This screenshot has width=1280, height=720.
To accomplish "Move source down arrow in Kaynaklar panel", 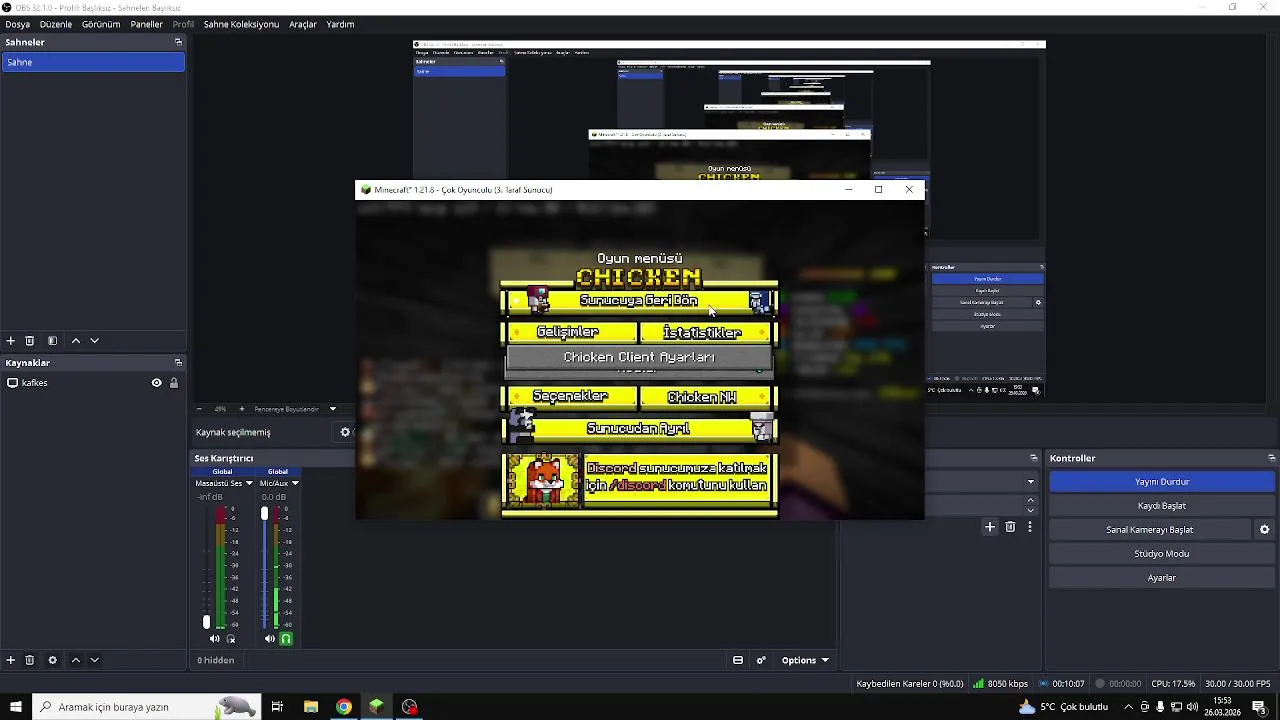I will (x=95, y=660).
